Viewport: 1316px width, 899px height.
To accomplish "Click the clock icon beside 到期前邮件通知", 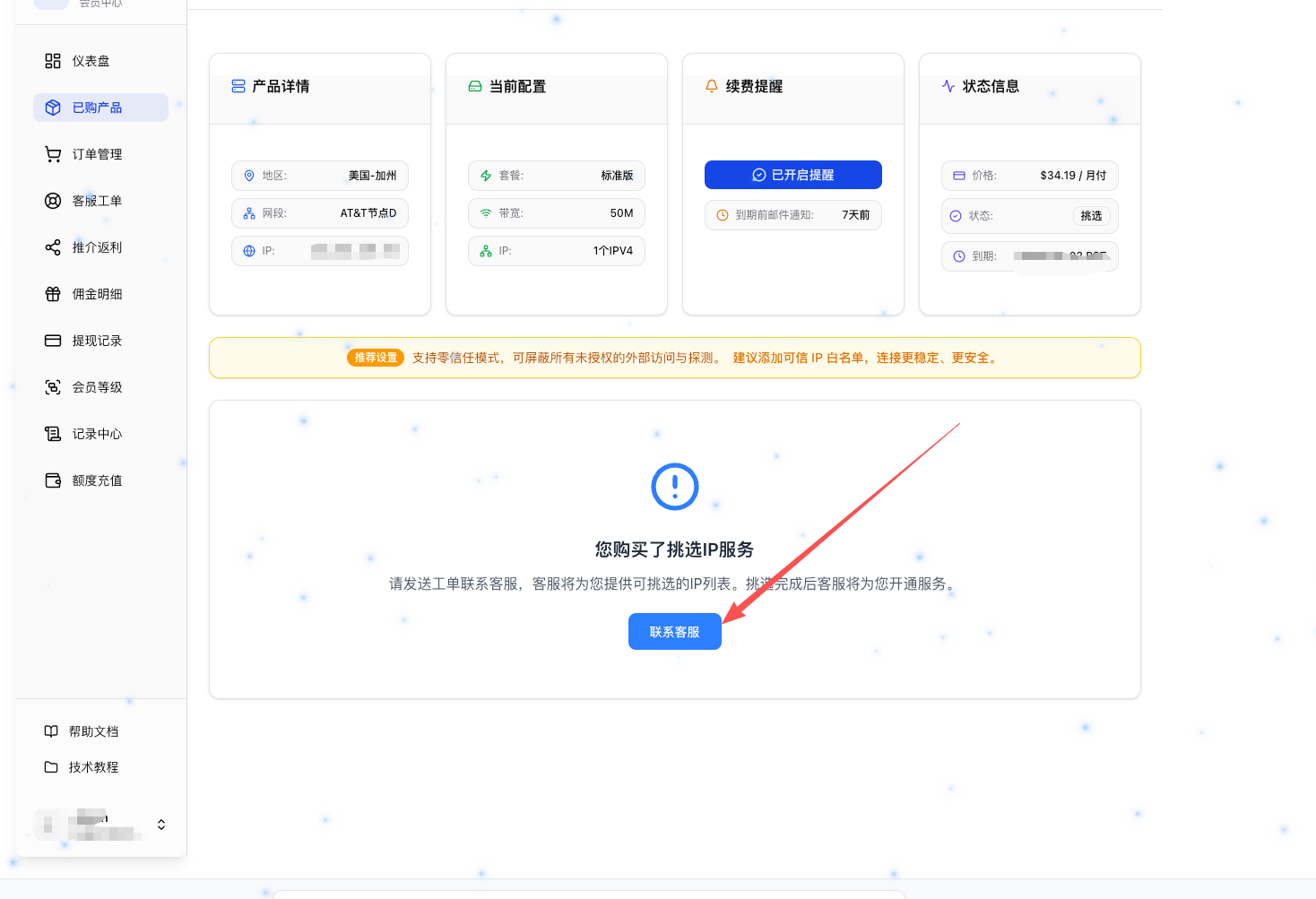I will tap(723, 215).
